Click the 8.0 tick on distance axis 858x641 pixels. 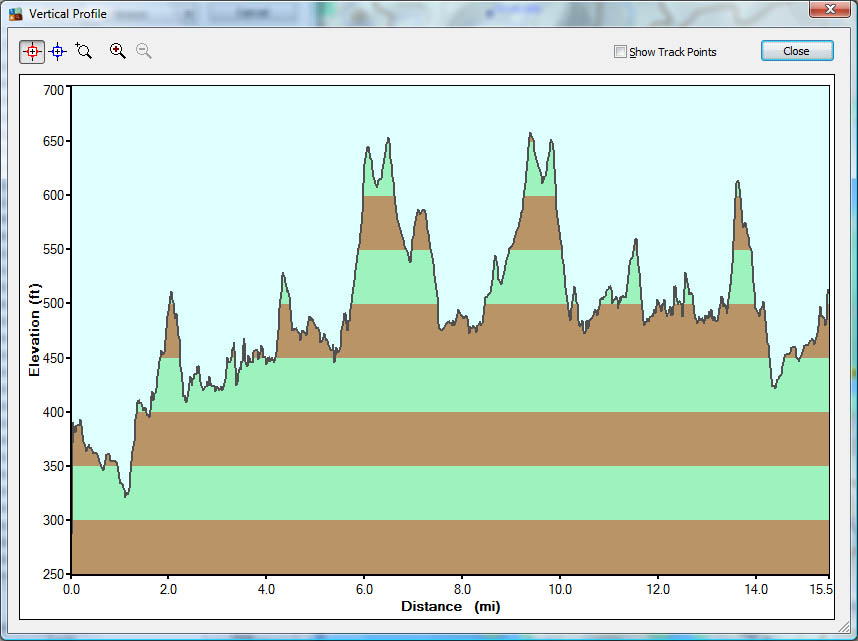coord(462,590)
